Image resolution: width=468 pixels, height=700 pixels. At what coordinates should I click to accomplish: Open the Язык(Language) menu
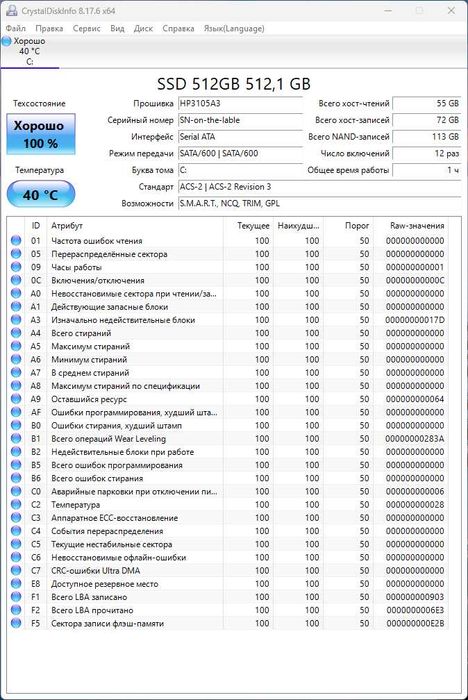pyautogui.click(x=234, y=28)
